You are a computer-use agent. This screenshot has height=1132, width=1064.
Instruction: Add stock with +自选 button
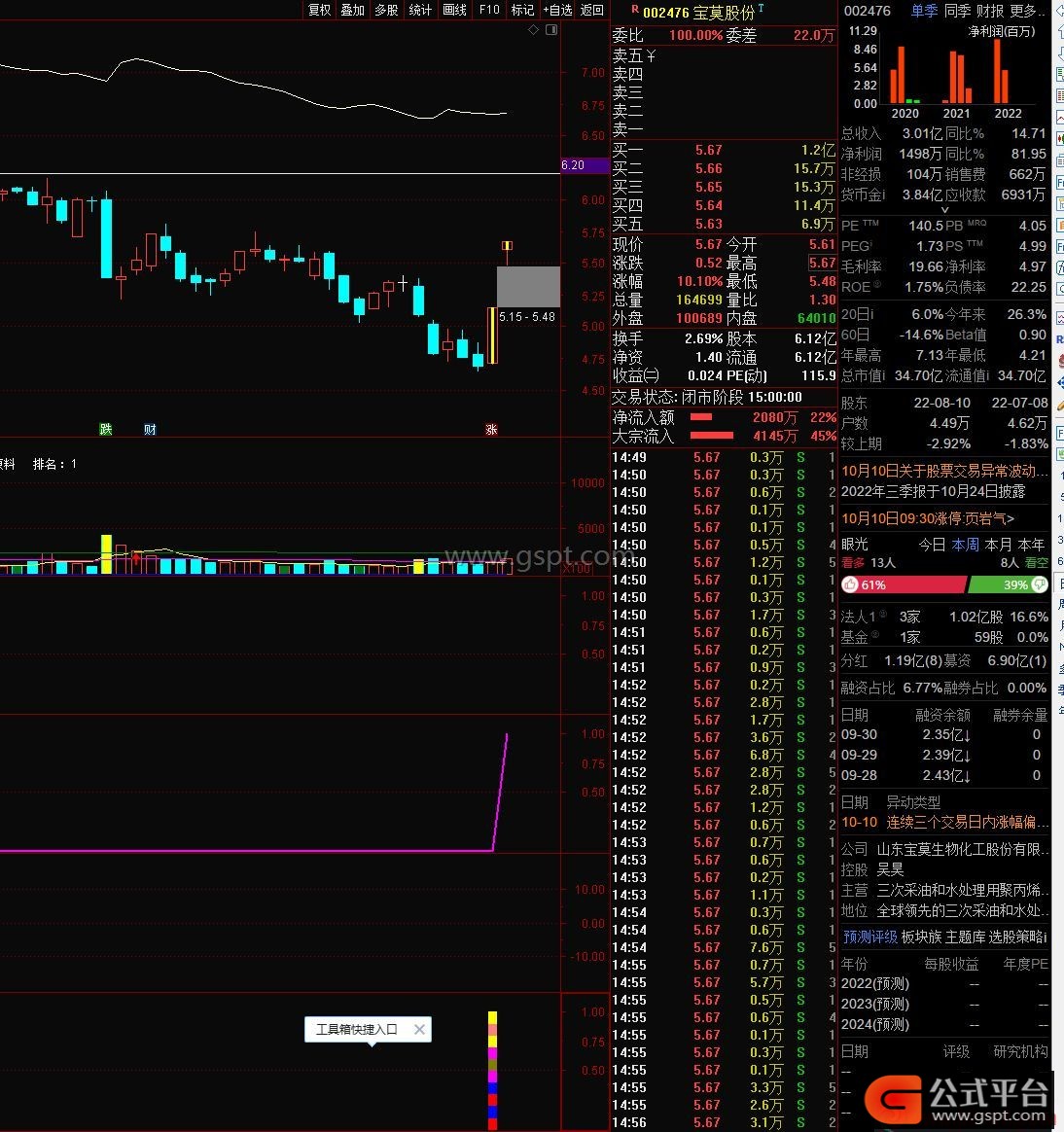558,10
